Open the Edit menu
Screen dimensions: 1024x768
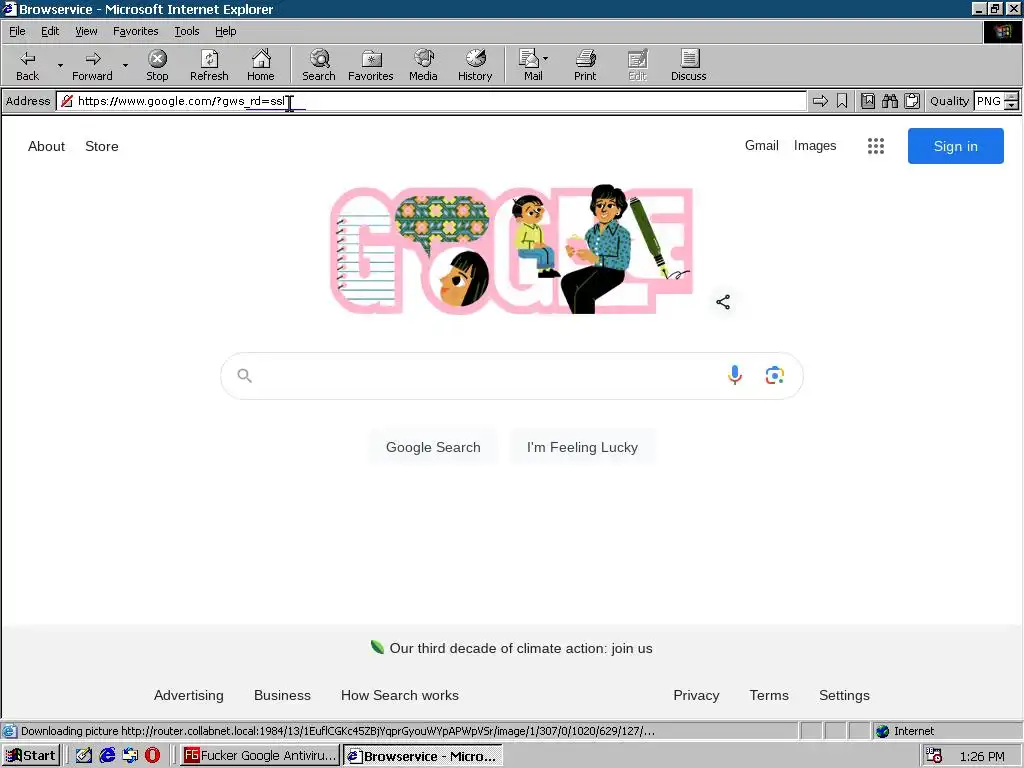tap(50, 31)
